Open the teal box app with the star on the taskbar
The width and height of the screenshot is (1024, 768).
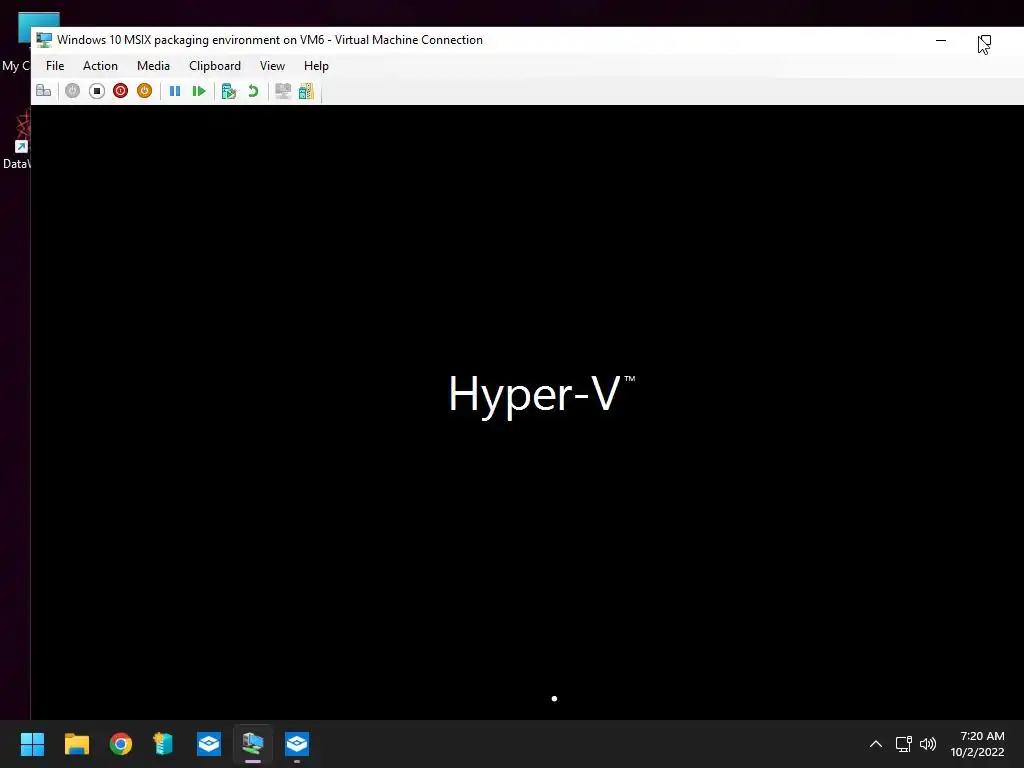coord(163,744)
